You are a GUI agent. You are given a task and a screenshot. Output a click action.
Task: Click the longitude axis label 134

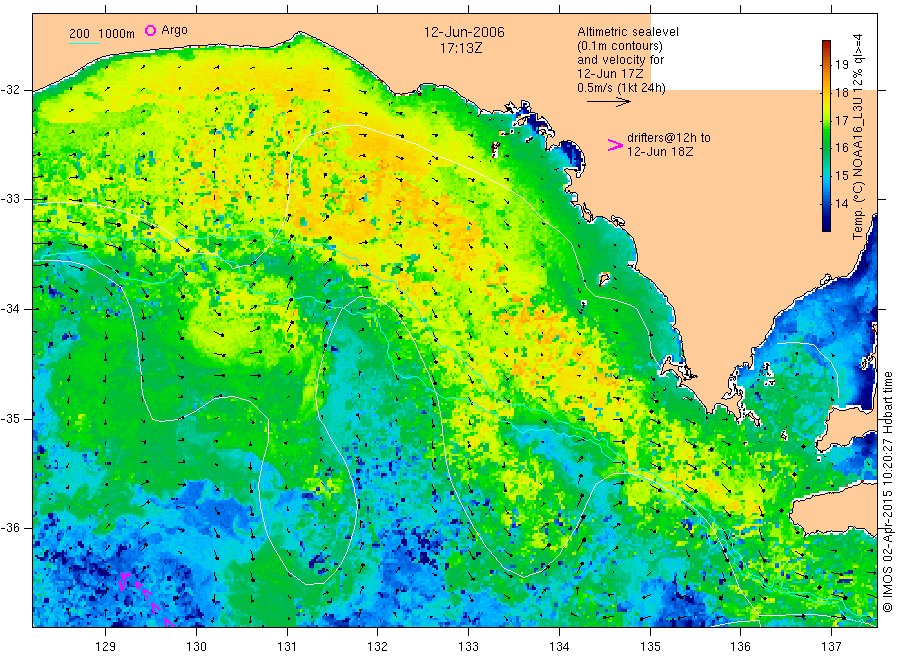click(x=559, y=647)
